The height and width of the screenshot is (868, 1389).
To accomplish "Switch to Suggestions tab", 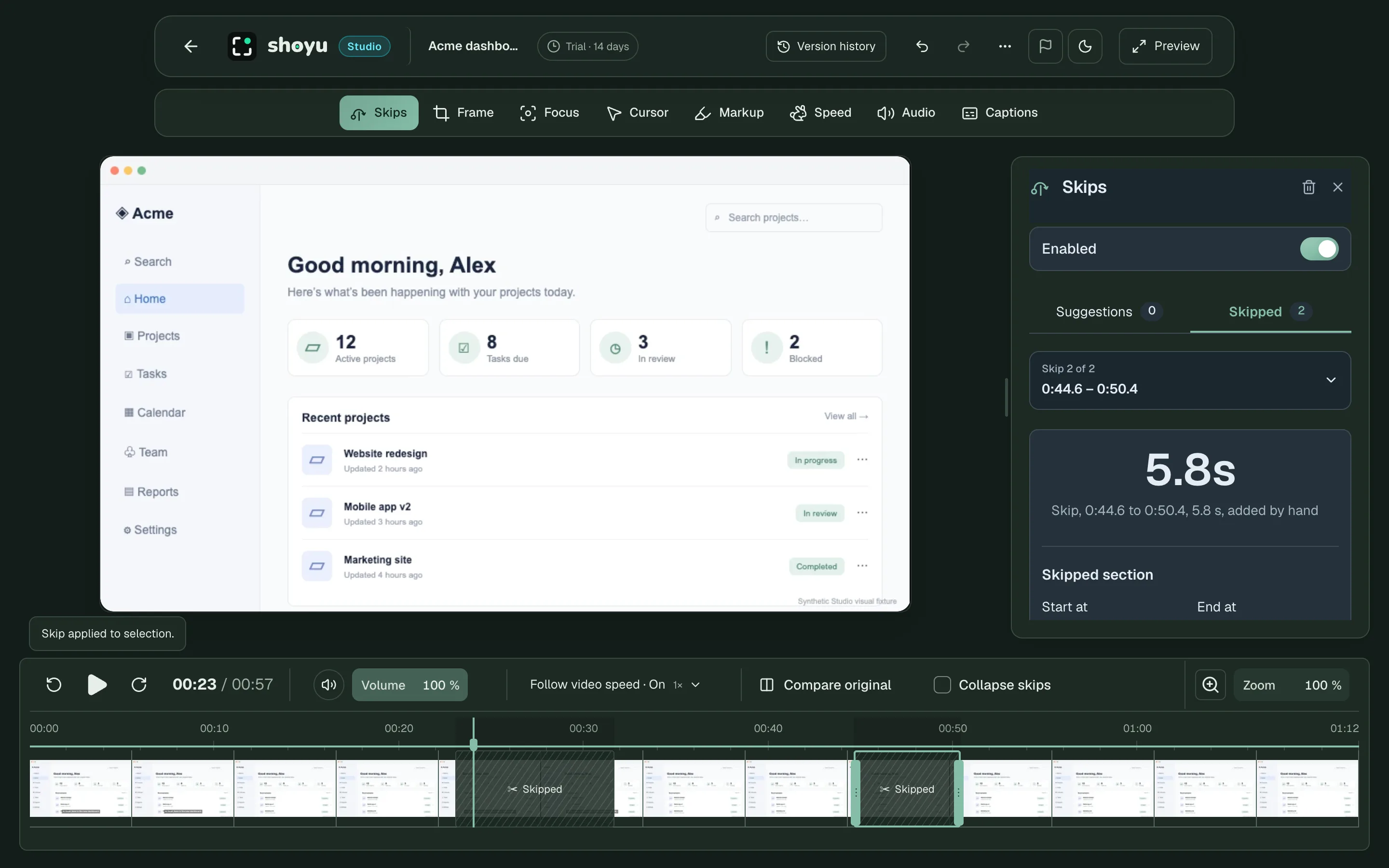I will click(x=1109, y=312).
